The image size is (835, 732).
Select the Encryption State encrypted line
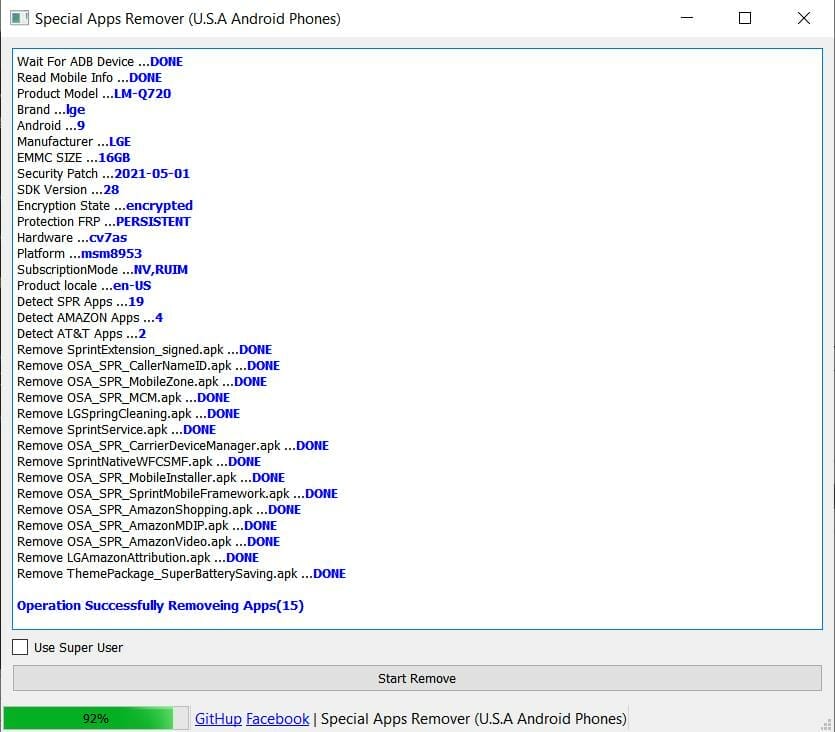(x=104, y=205)
